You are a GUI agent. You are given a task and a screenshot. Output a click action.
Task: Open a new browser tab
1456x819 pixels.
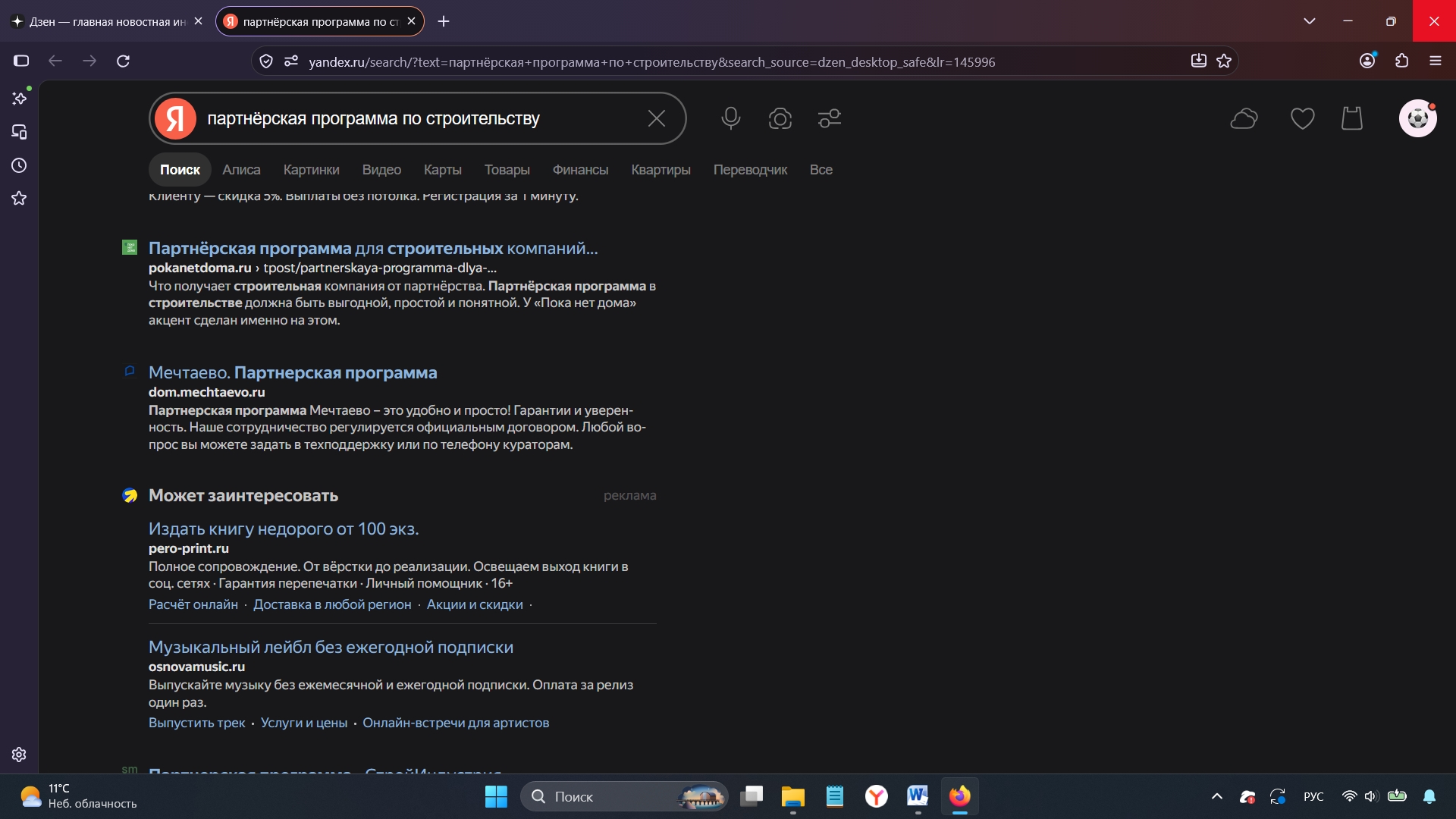444,21
